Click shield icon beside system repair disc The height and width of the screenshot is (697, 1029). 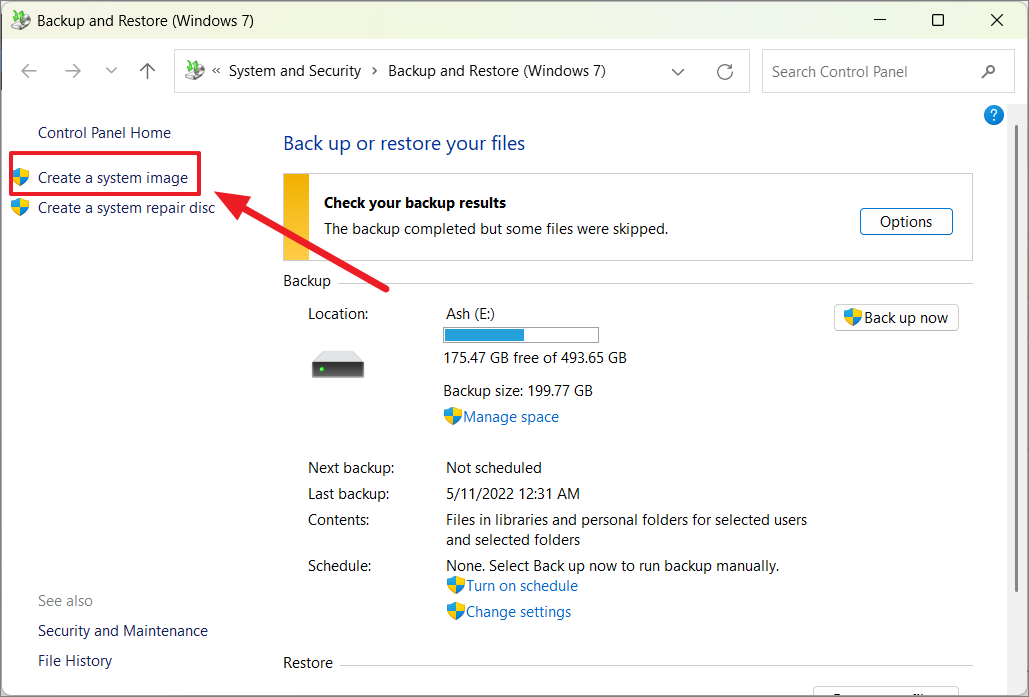coord(20,207)
